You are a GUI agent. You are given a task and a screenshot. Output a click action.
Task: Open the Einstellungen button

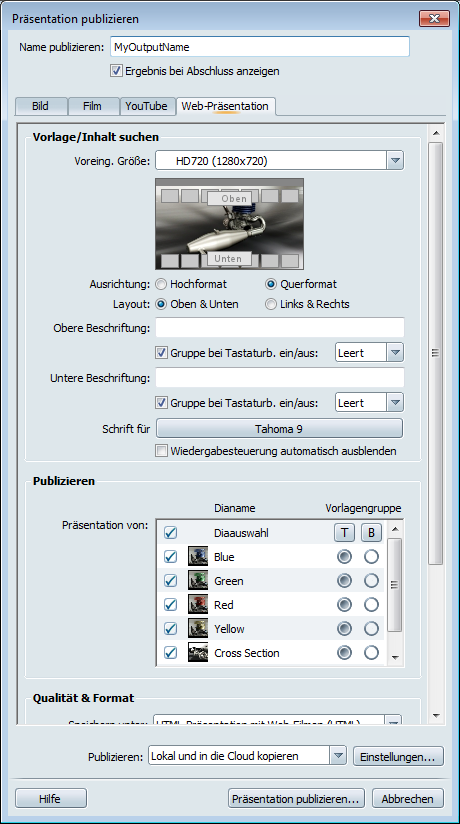click(x=398, y=756)
